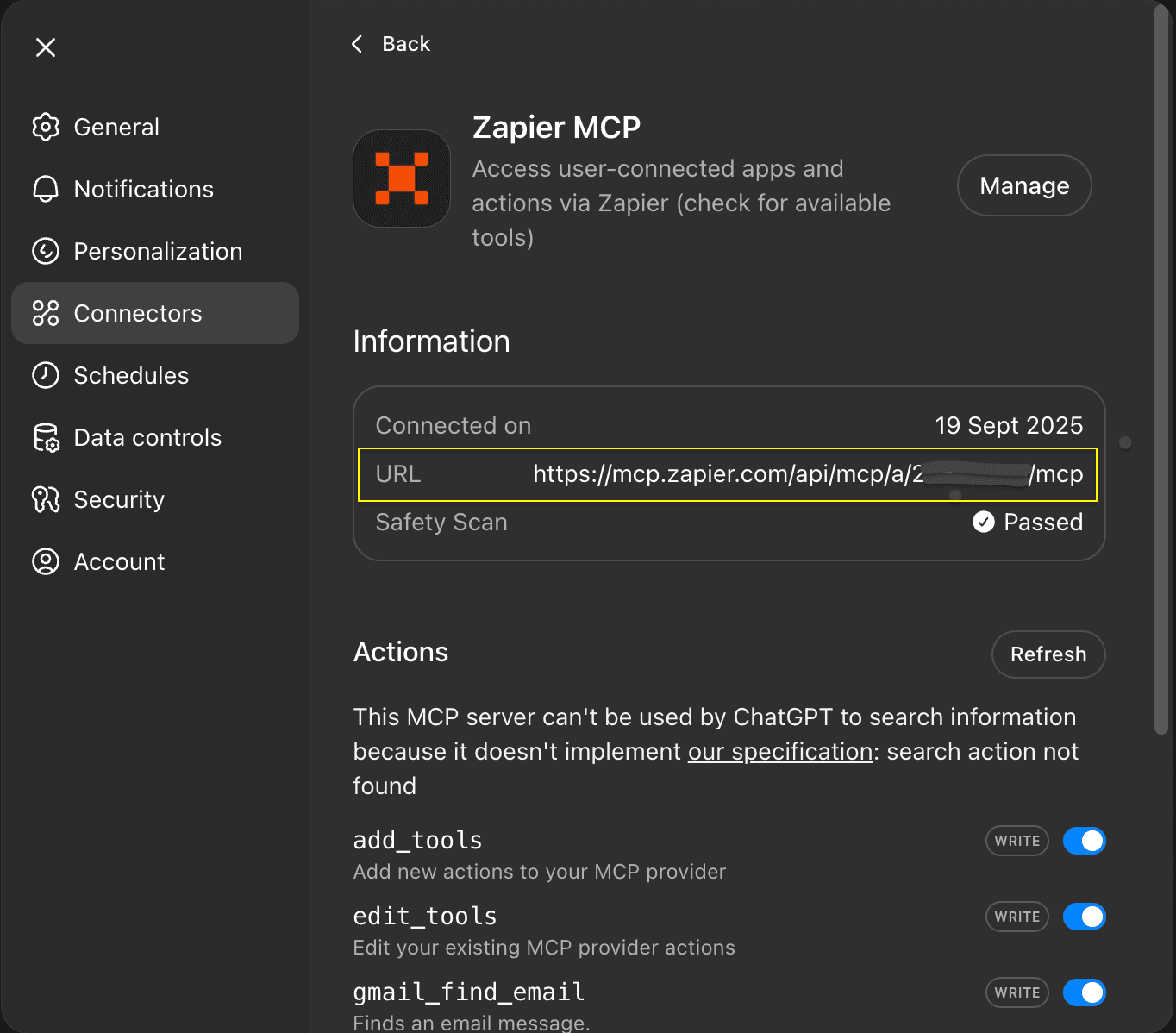Viewport: 1176px width, 1033px height.
Task: Go back using the Back label
Action: pos(406,44)
